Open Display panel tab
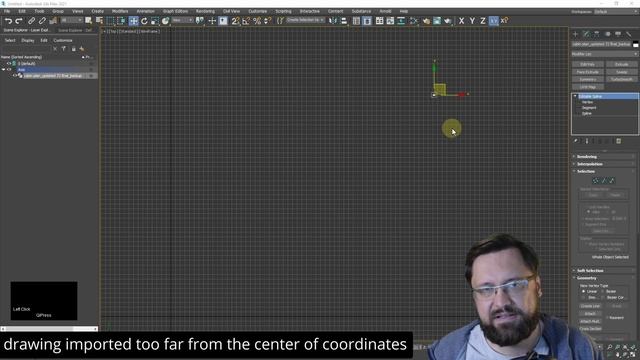The width and height of the screenshot is (640, 360). tap(618, 34)
